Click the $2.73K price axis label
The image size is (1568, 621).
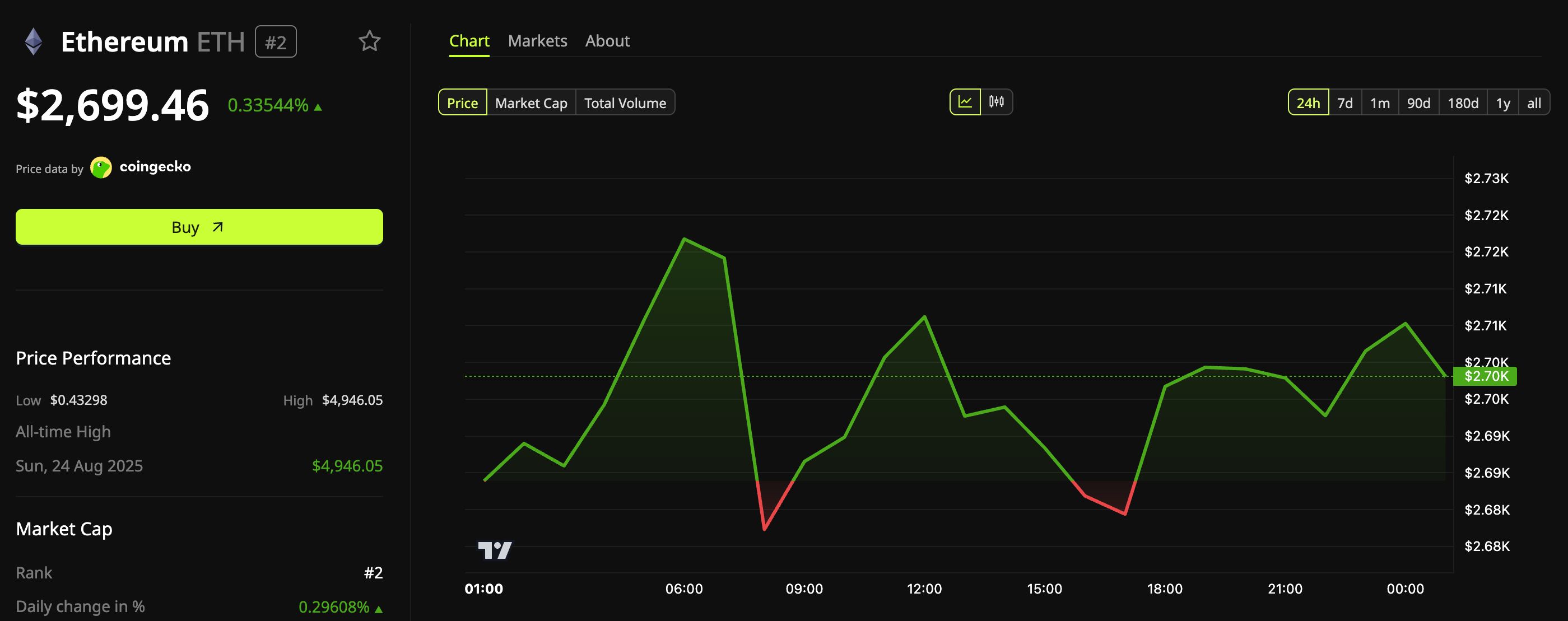[1486, 178]
